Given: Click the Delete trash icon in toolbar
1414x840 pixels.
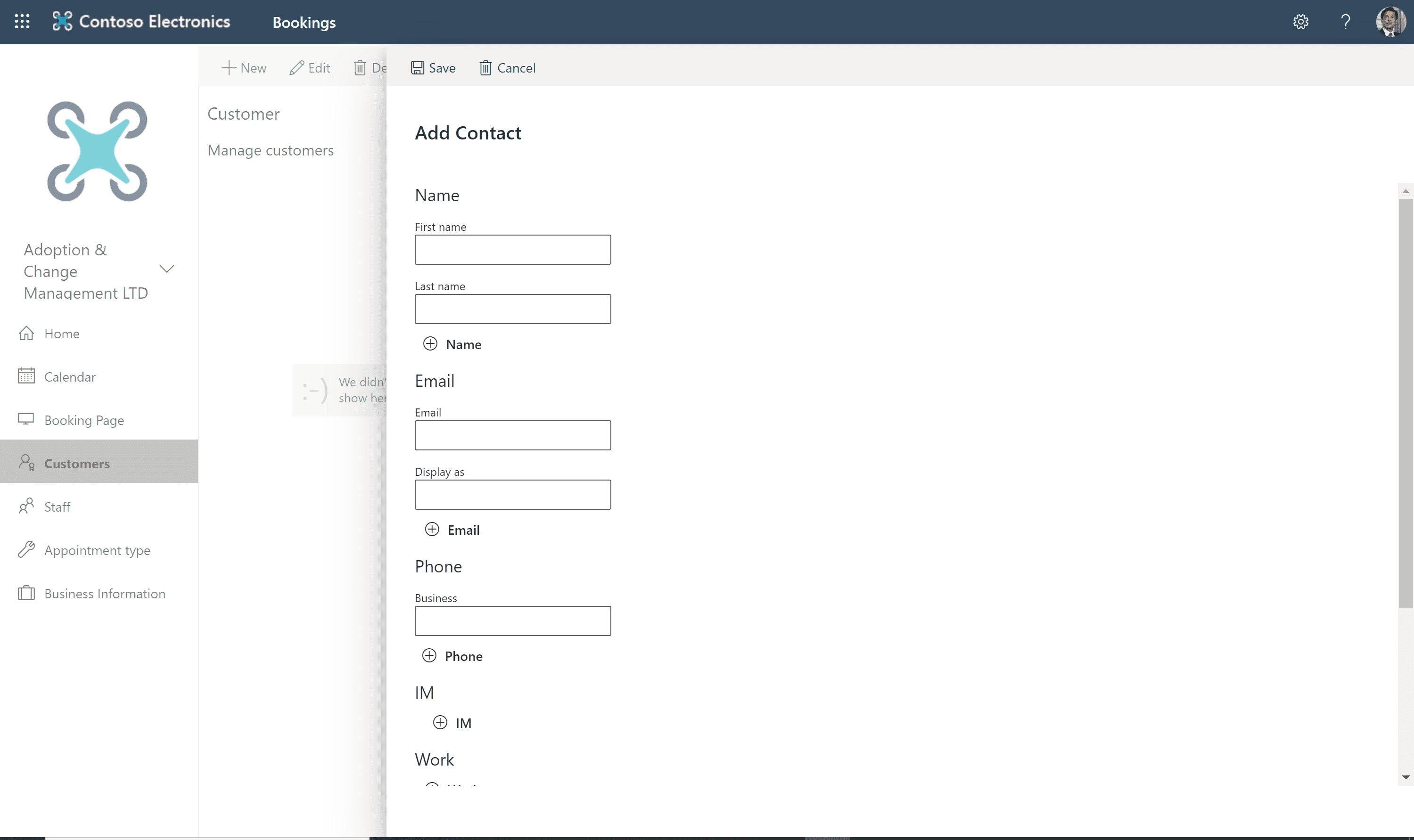Looking at the screenshot, I should point(360,68).
